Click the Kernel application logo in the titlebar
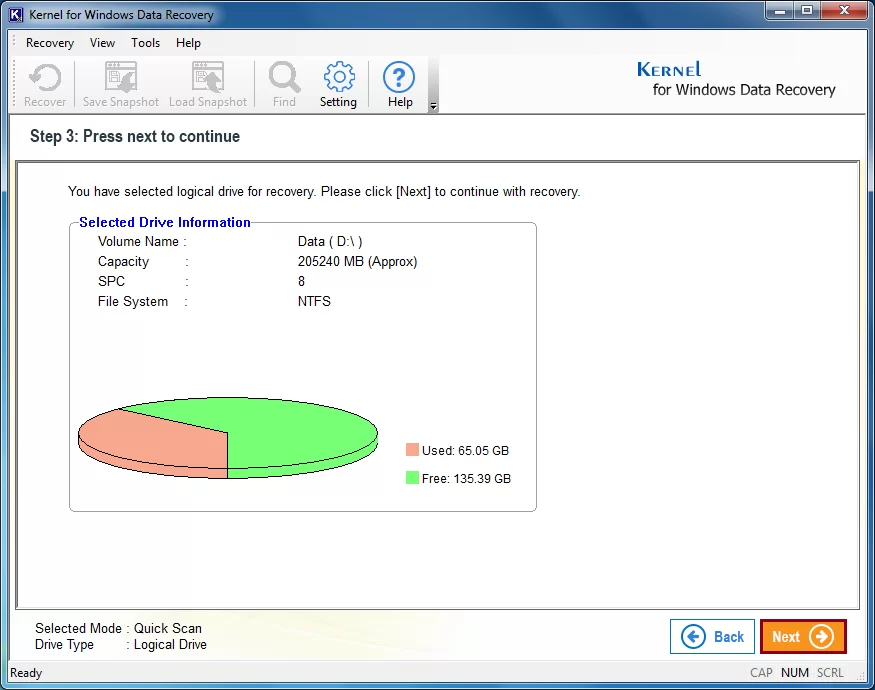This screenshot has height=690, width=875. (14, 14)
